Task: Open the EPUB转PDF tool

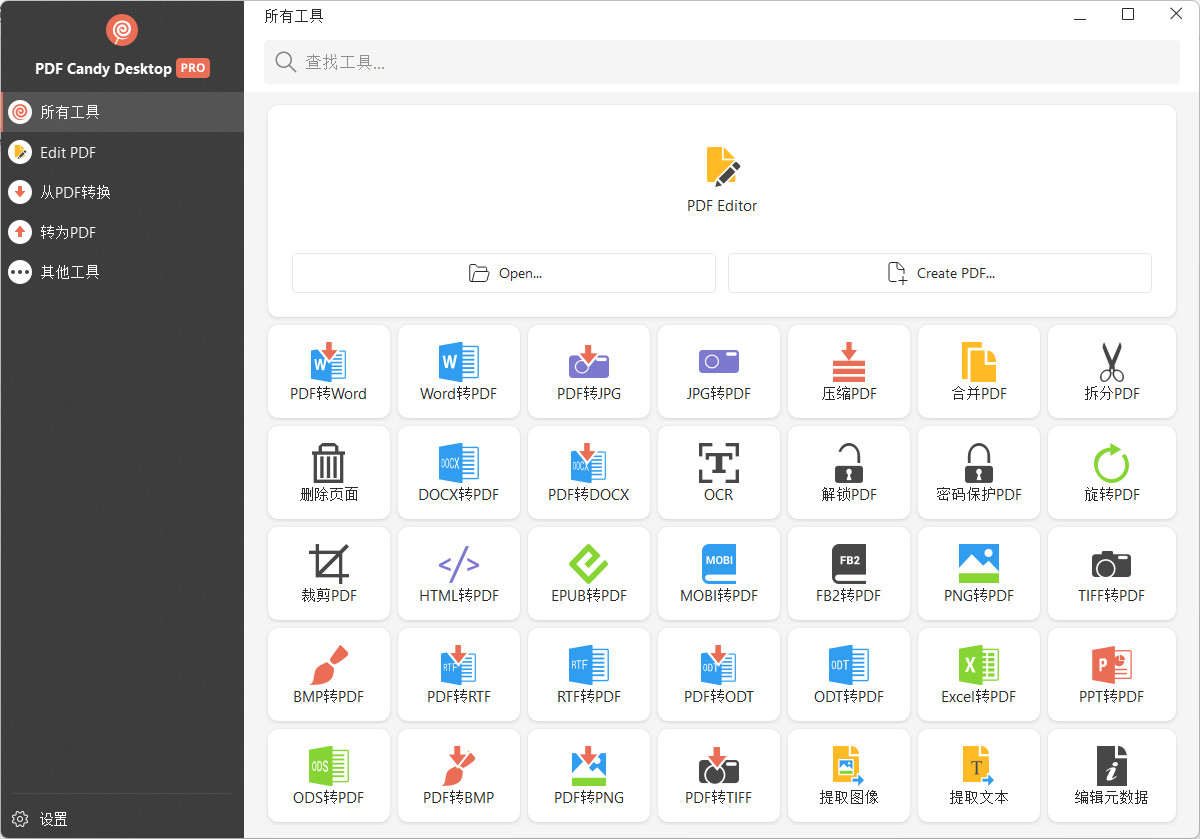Action: click(x=589, y=573)
